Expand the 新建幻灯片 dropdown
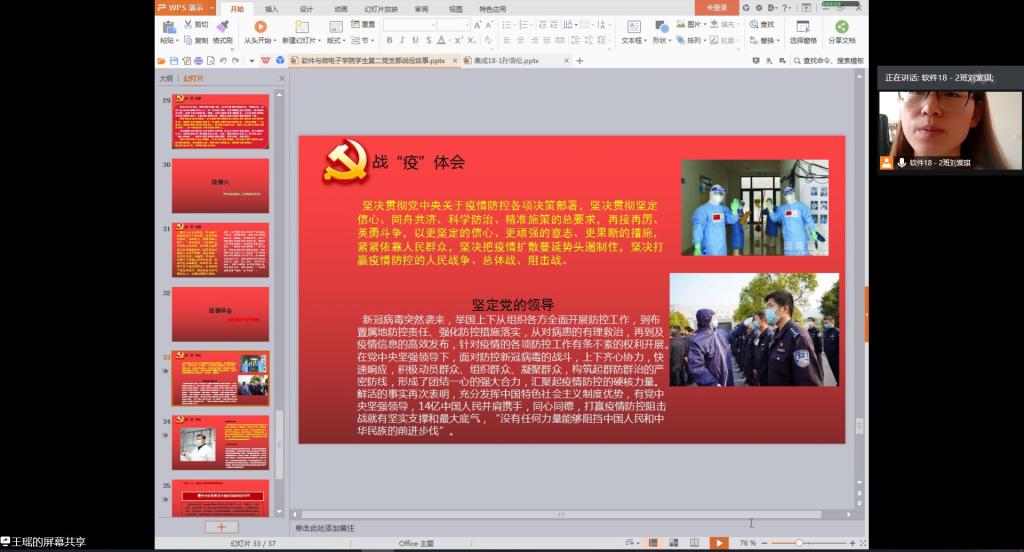Screen dimensions: 1024x552 click(x=300, y=41)
